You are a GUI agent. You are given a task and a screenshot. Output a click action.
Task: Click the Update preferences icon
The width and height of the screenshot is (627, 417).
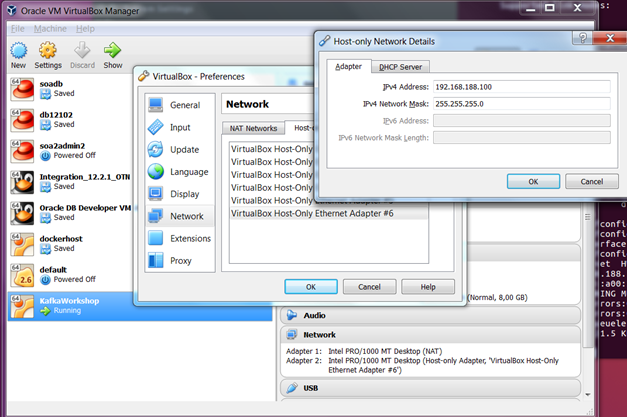click(156, 150)
